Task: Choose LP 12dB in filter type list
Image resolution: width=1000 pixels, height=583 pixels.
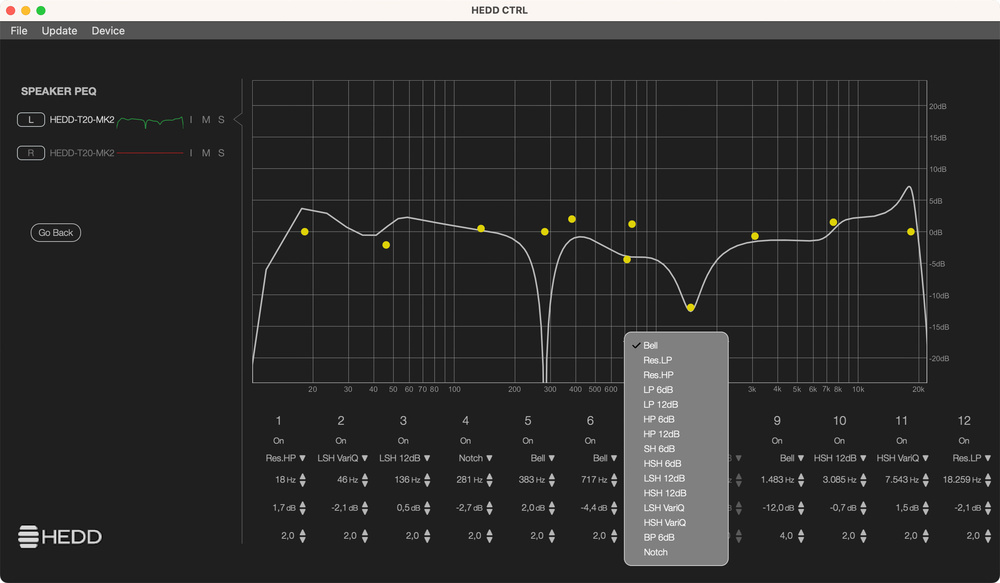Action: click(676, 404)
